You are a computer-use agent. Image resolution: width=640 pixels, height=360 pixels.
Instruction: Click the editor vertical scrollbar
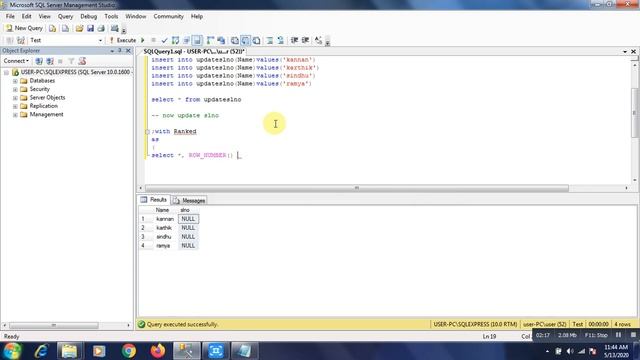(634, 113)
